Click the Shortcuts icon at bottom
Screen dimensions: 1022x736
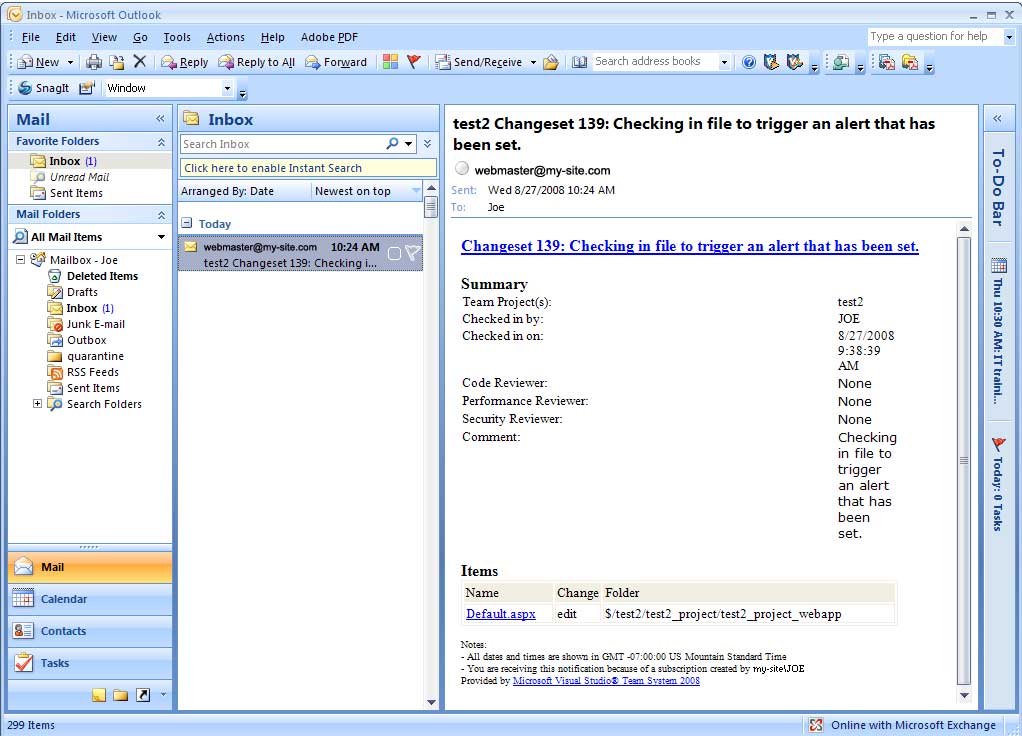[x=143, y=695]
